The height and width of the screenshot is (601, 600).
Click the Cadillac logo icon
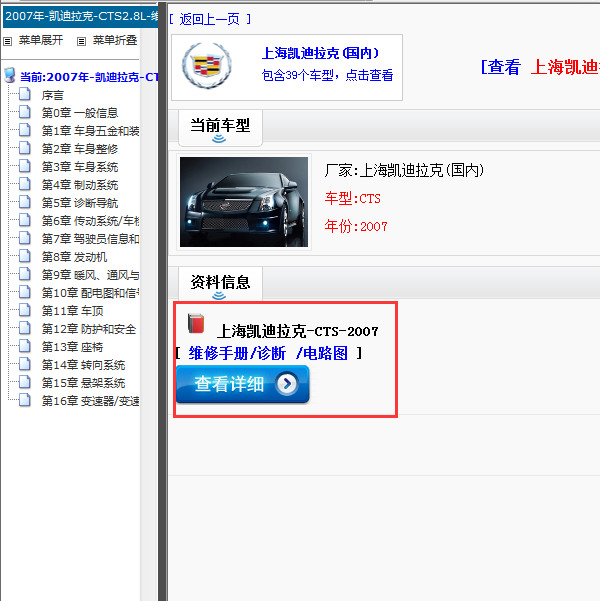point(207,67)
